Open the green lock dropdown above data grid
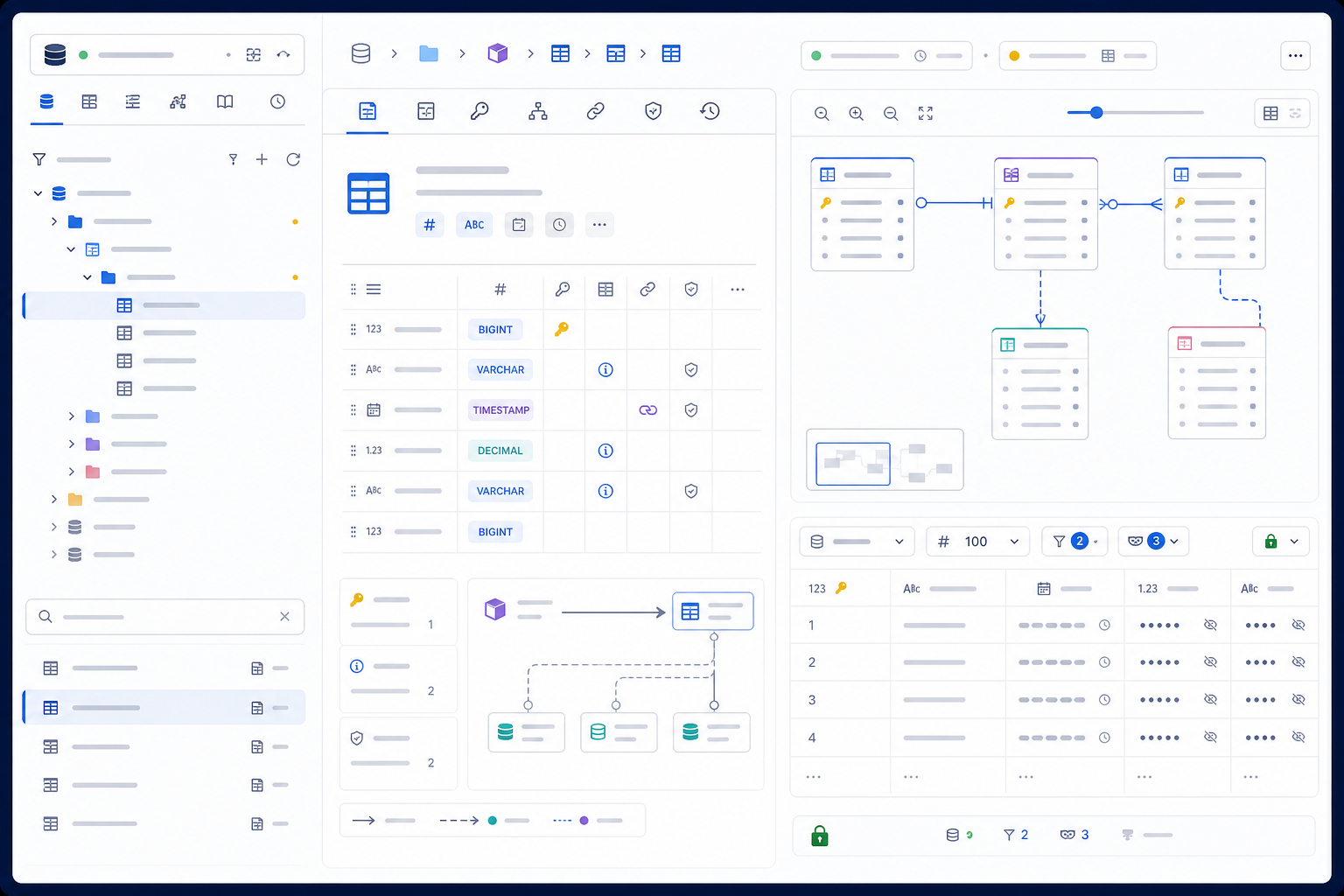 (x=1281, y=542)
